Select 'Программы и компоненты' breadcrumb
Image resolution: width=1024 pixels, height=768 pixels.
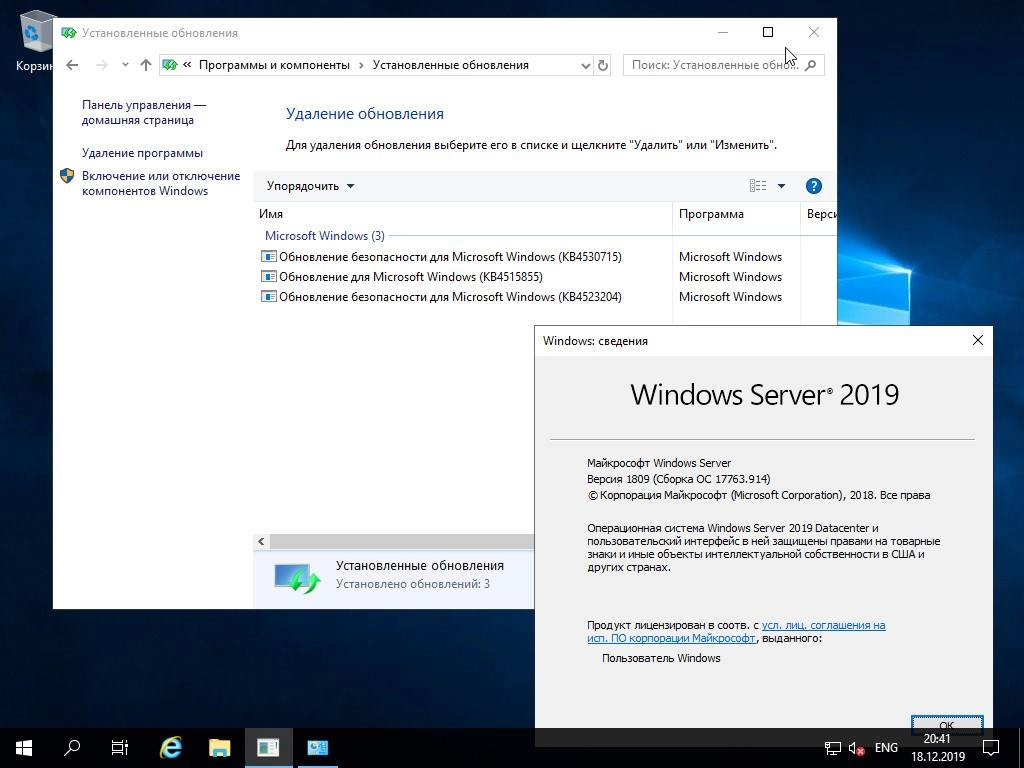click(274, 65)
